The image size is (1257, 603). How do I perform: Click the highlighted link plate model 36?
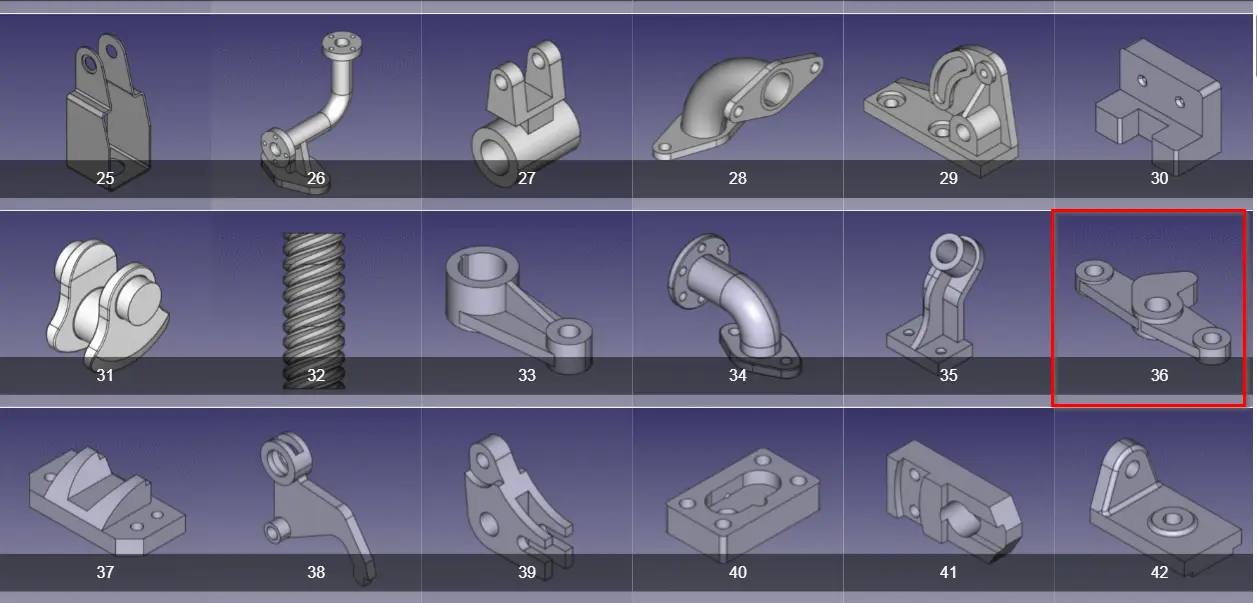1149,307
